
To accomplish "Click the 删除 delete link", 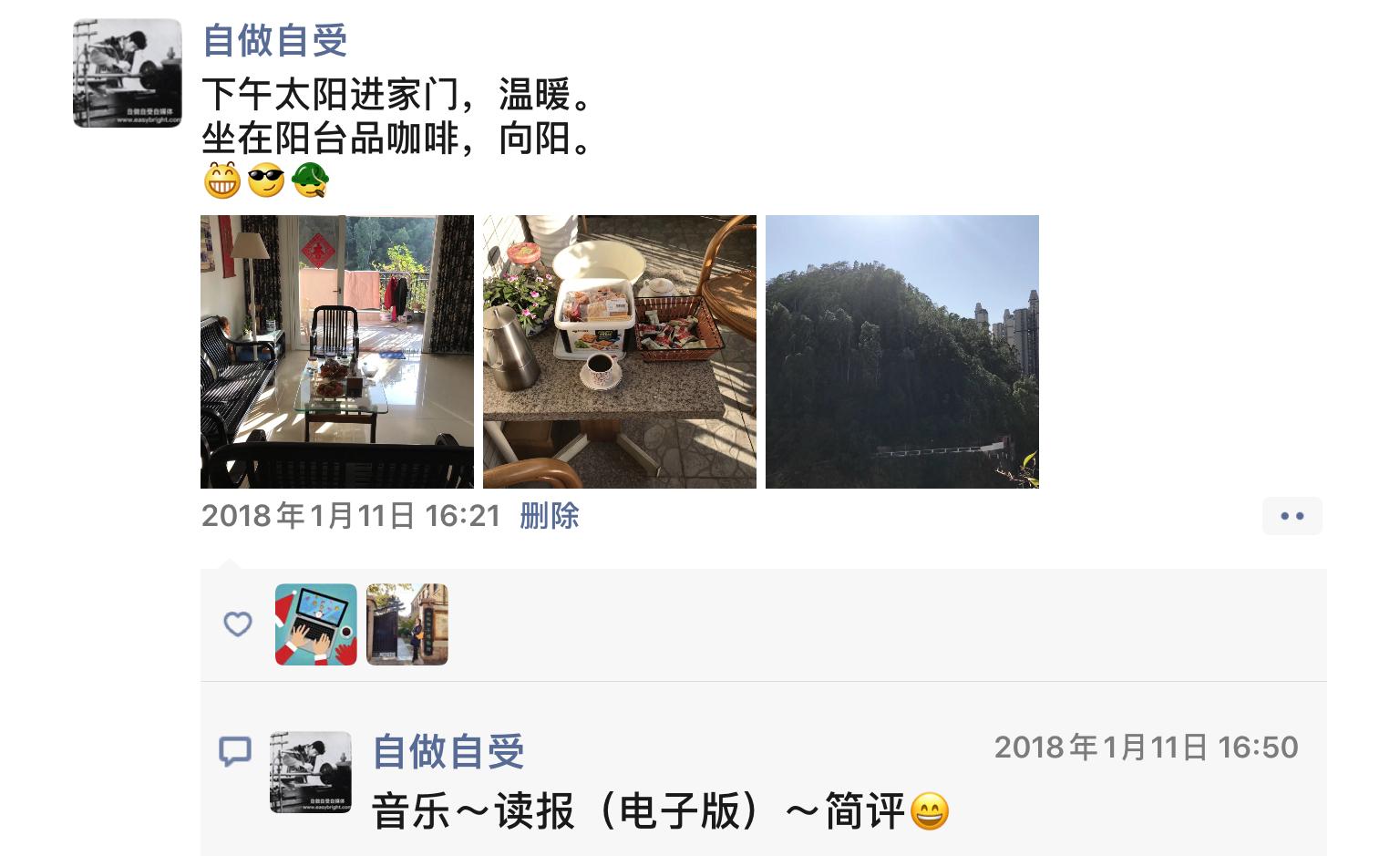I will (550, 516).
